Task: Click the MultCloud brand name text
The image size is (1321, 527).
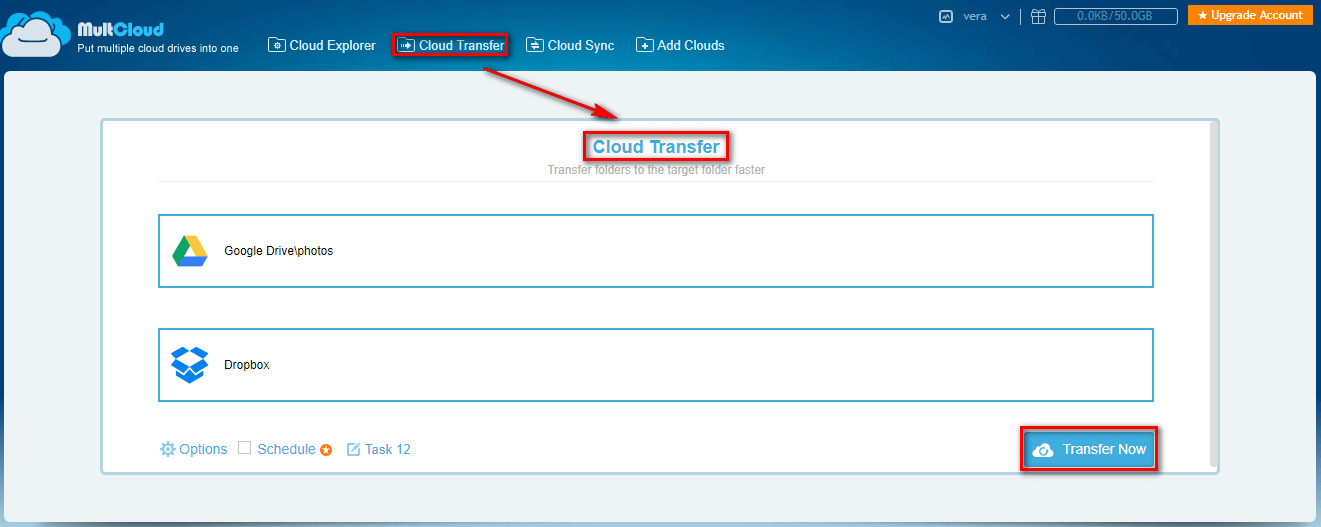Action: click(121, 29)
